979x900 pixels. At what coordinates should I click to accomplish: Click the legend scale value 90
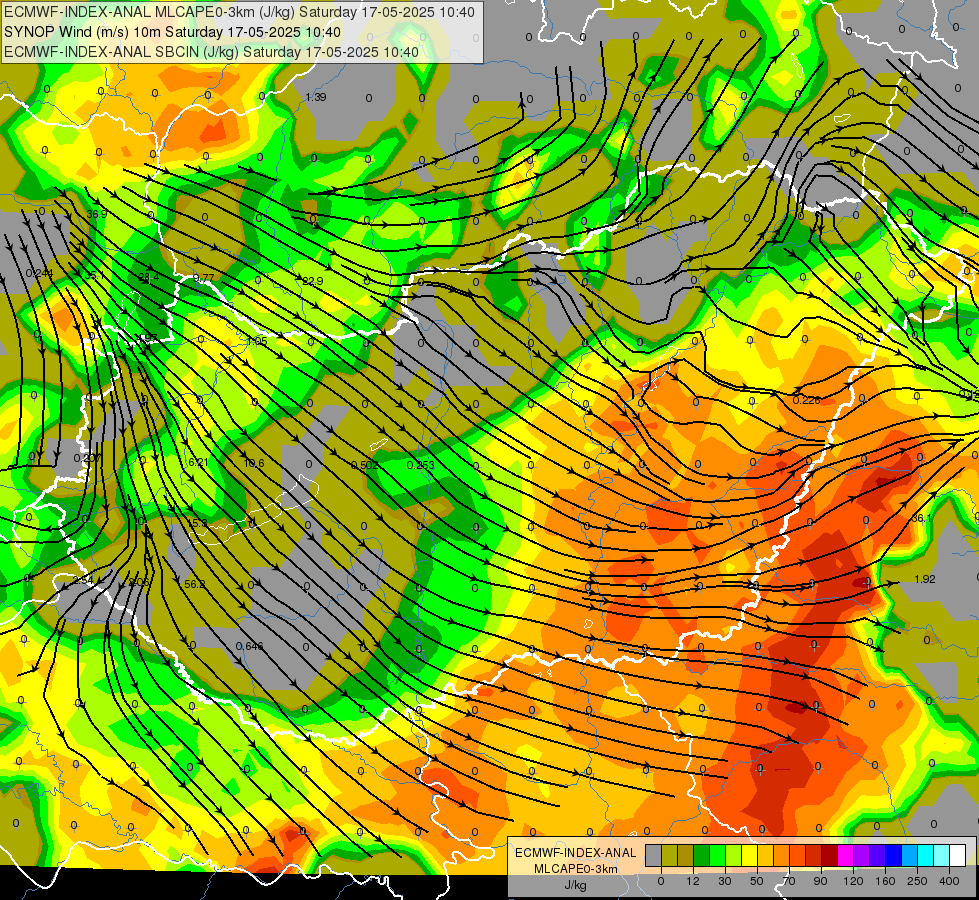click(x=820, y=881)
